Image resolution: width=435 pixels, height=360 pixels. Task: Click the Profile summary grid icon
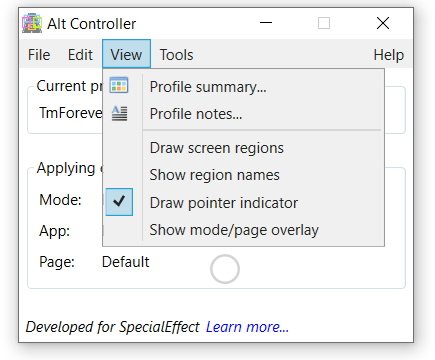(x=119, y=85)
